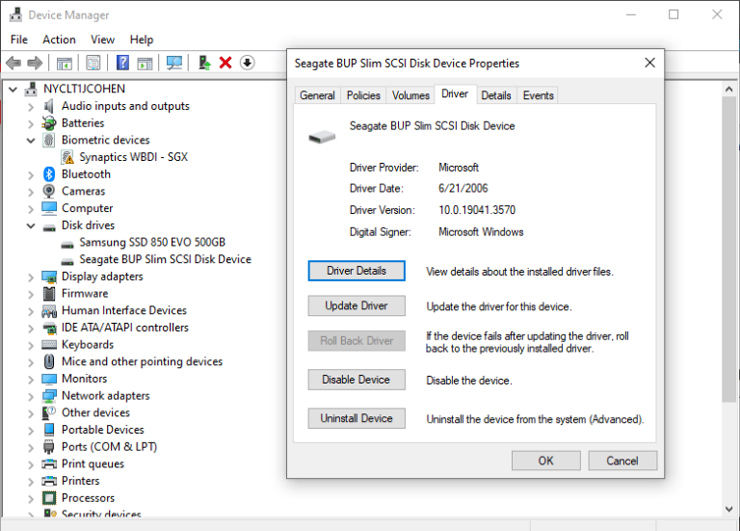The height and width of the screenshot is (531, 740).
Task: Click the red X uninstall device icon
Action: point(226,63)
